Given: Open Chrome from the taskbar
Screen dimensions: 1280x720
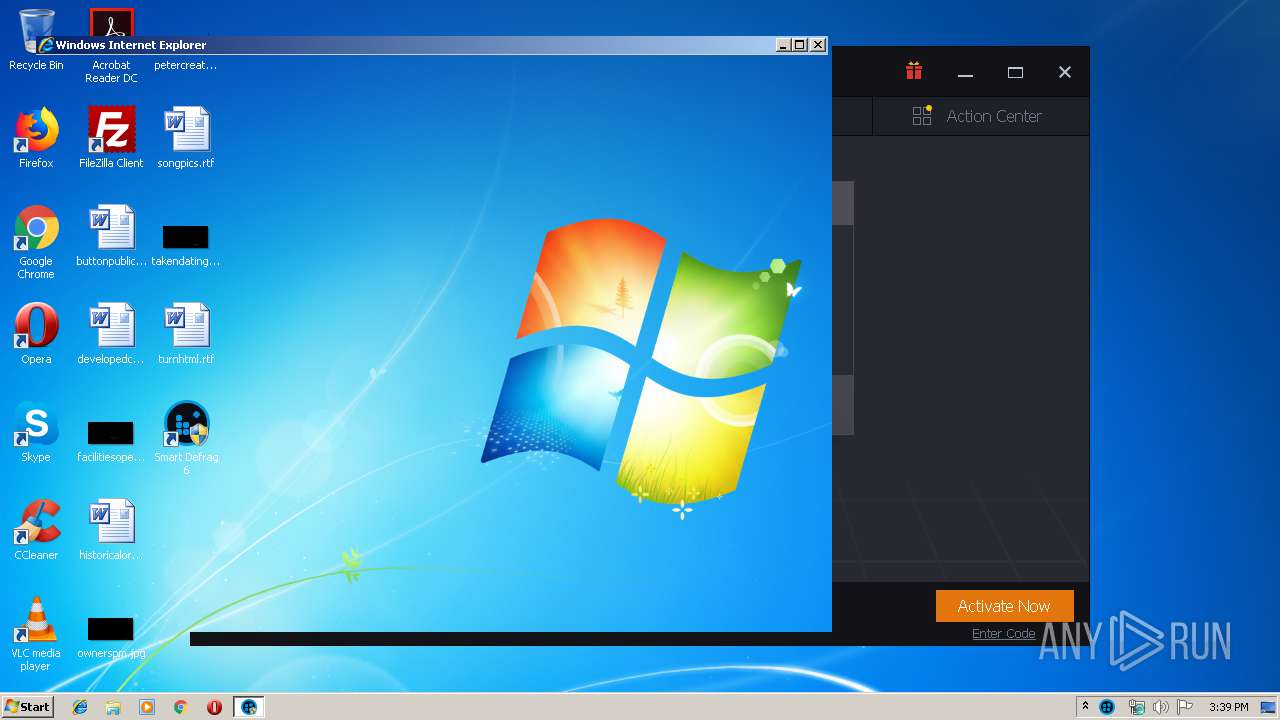Looking at the screenshot, I should [x=181, y=707].
